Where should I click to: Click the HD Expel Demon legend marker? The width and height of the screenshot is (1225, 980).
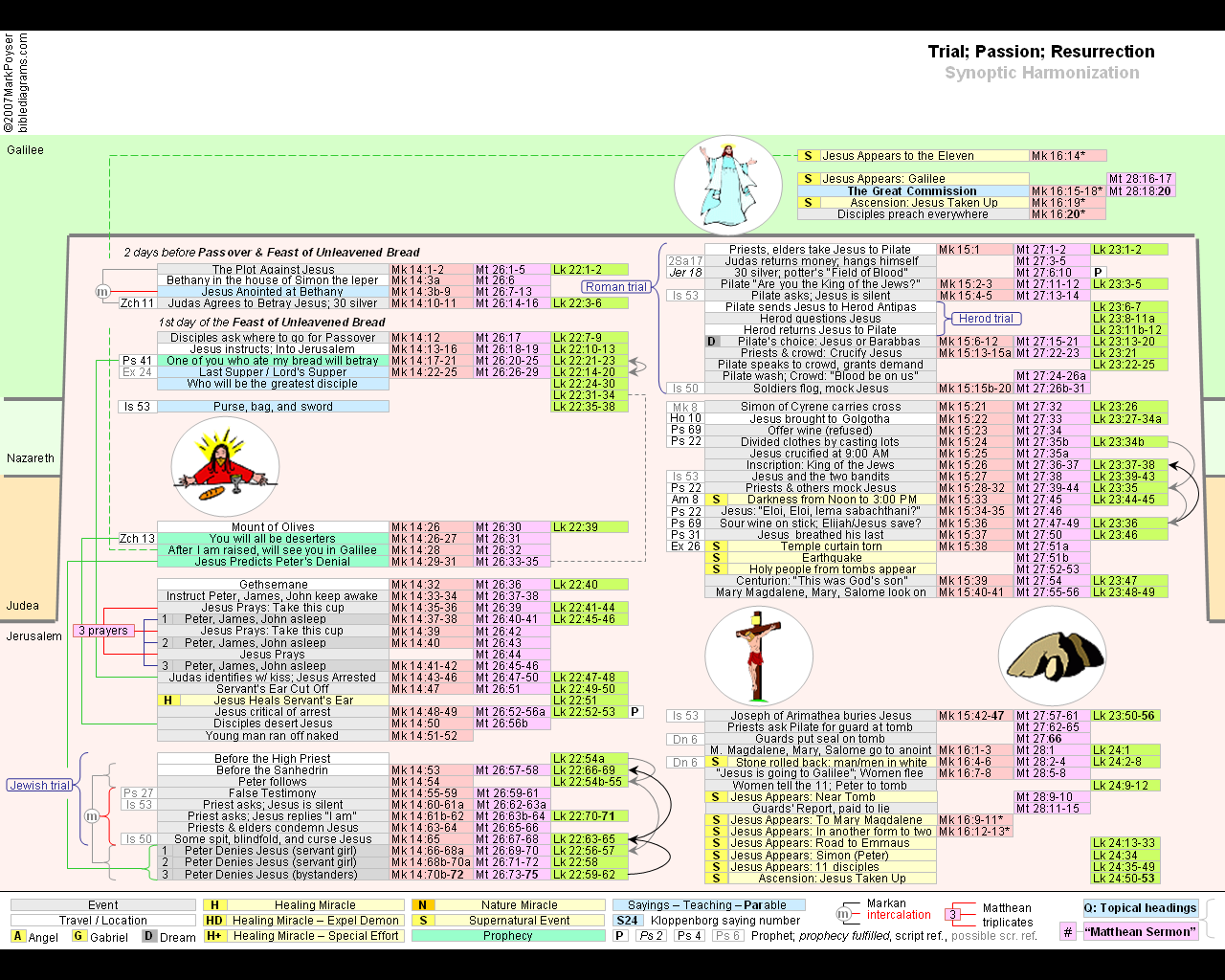tap(214, 921)
